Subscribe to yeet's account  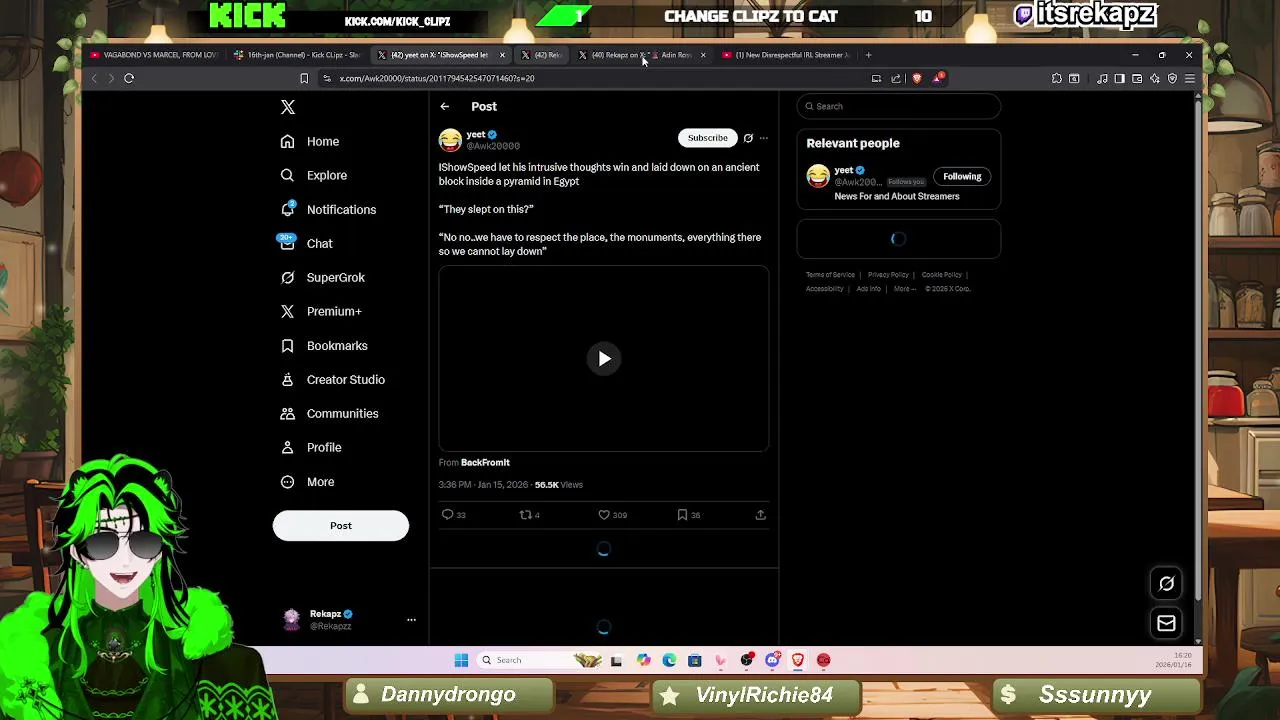click(x=707, y=138)
